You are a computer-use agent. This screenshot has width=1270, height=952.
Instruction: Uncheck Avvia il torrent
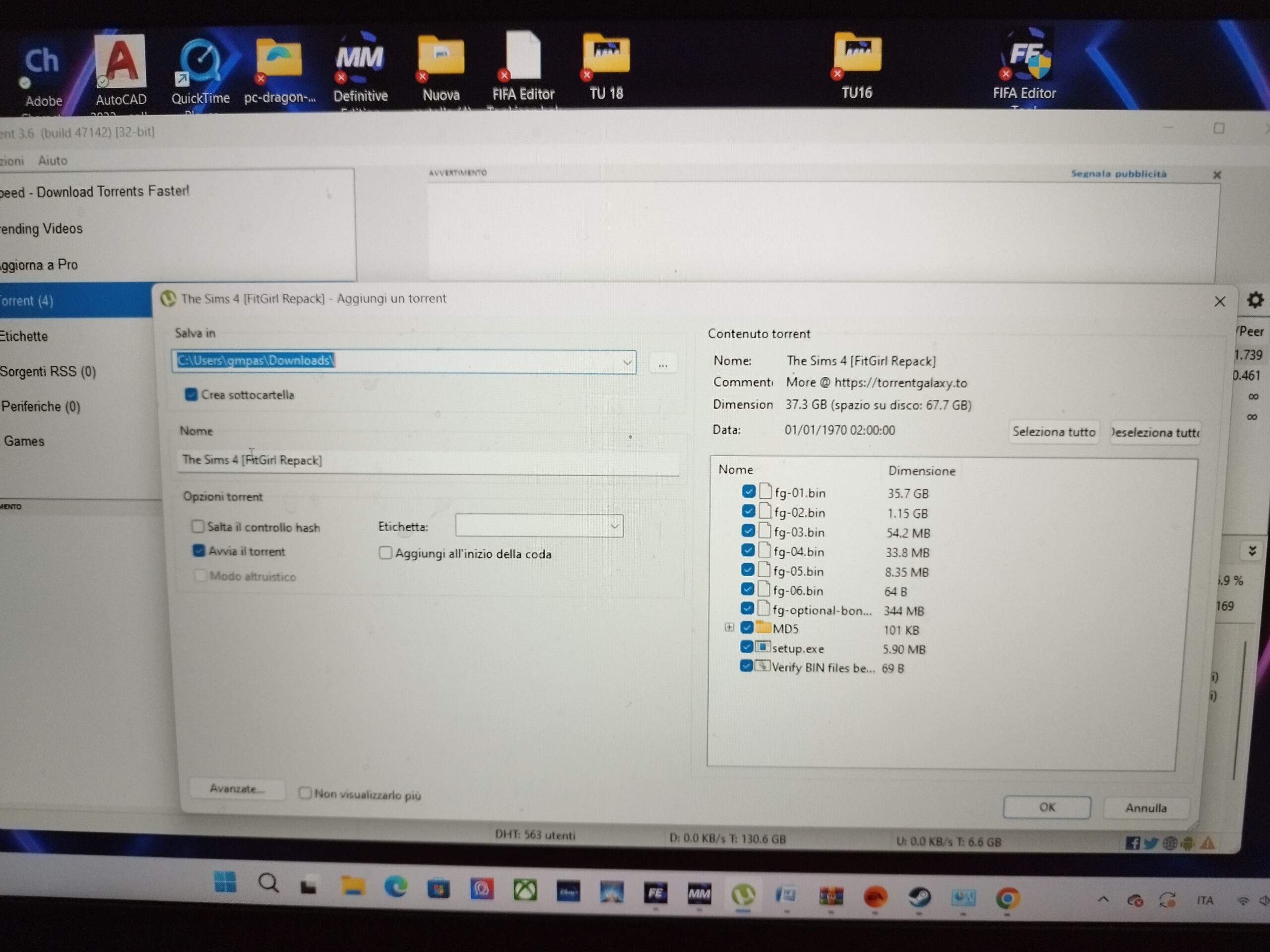198,551
